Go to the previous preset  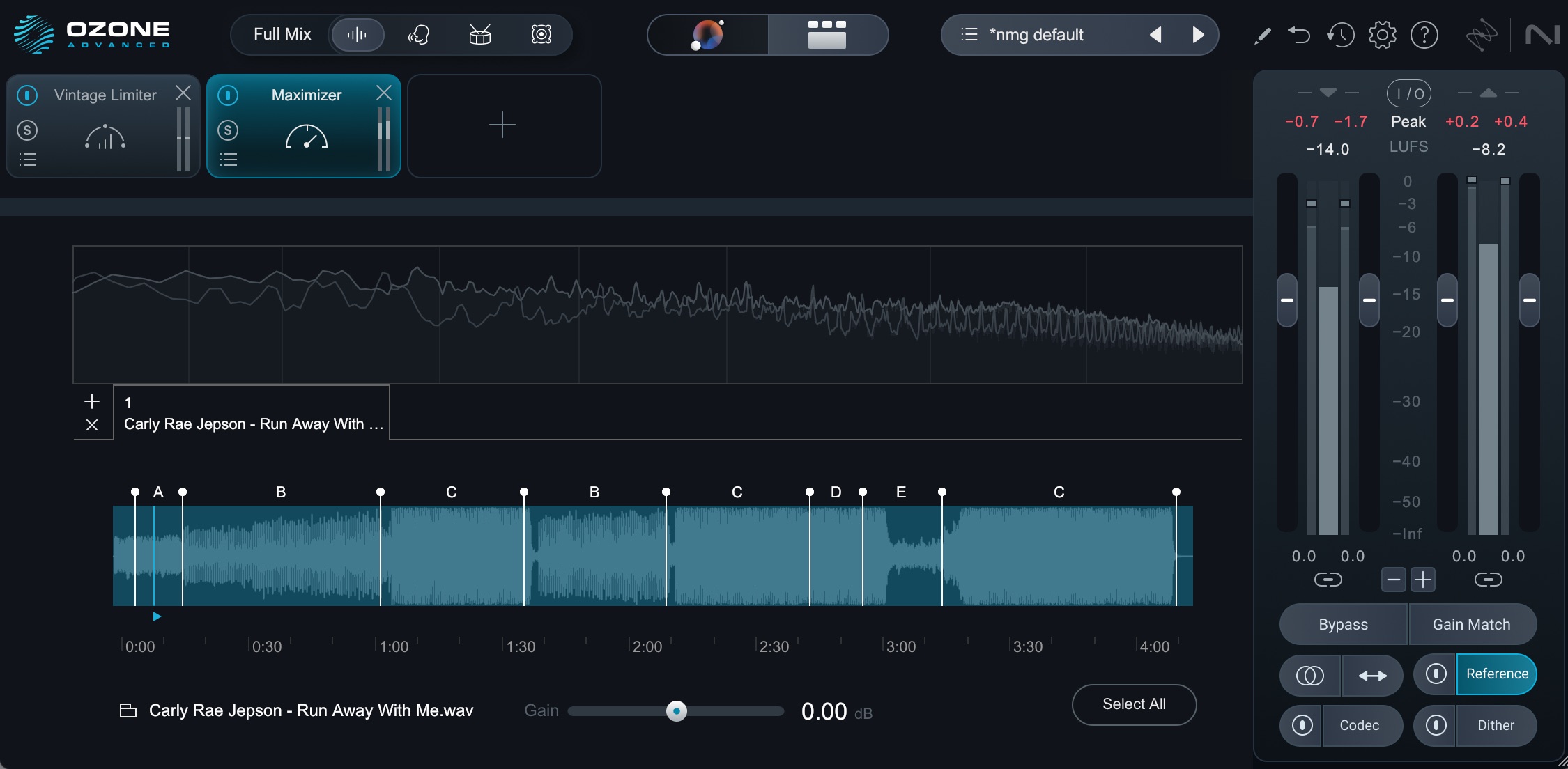pyautogui.click(x=1155, y=34)
